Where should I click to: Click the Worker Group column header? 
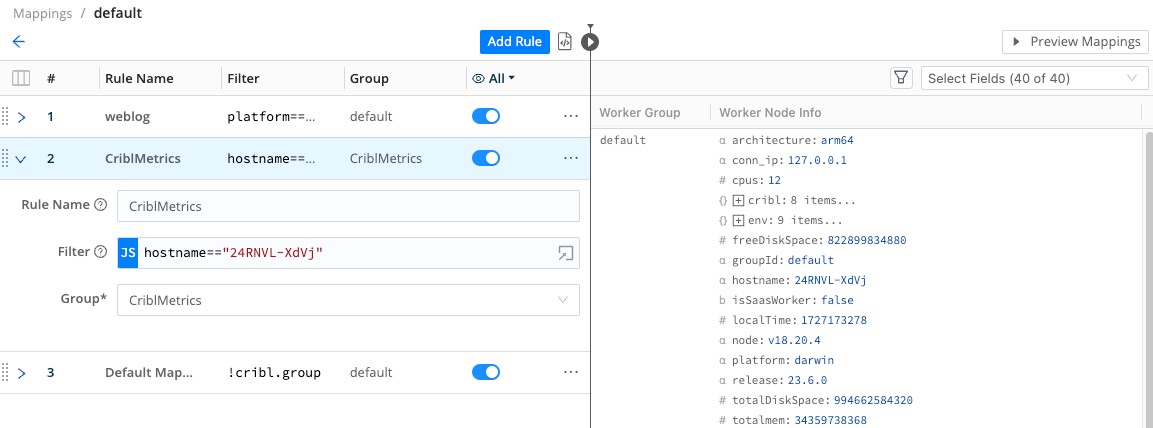click(640, 113)
